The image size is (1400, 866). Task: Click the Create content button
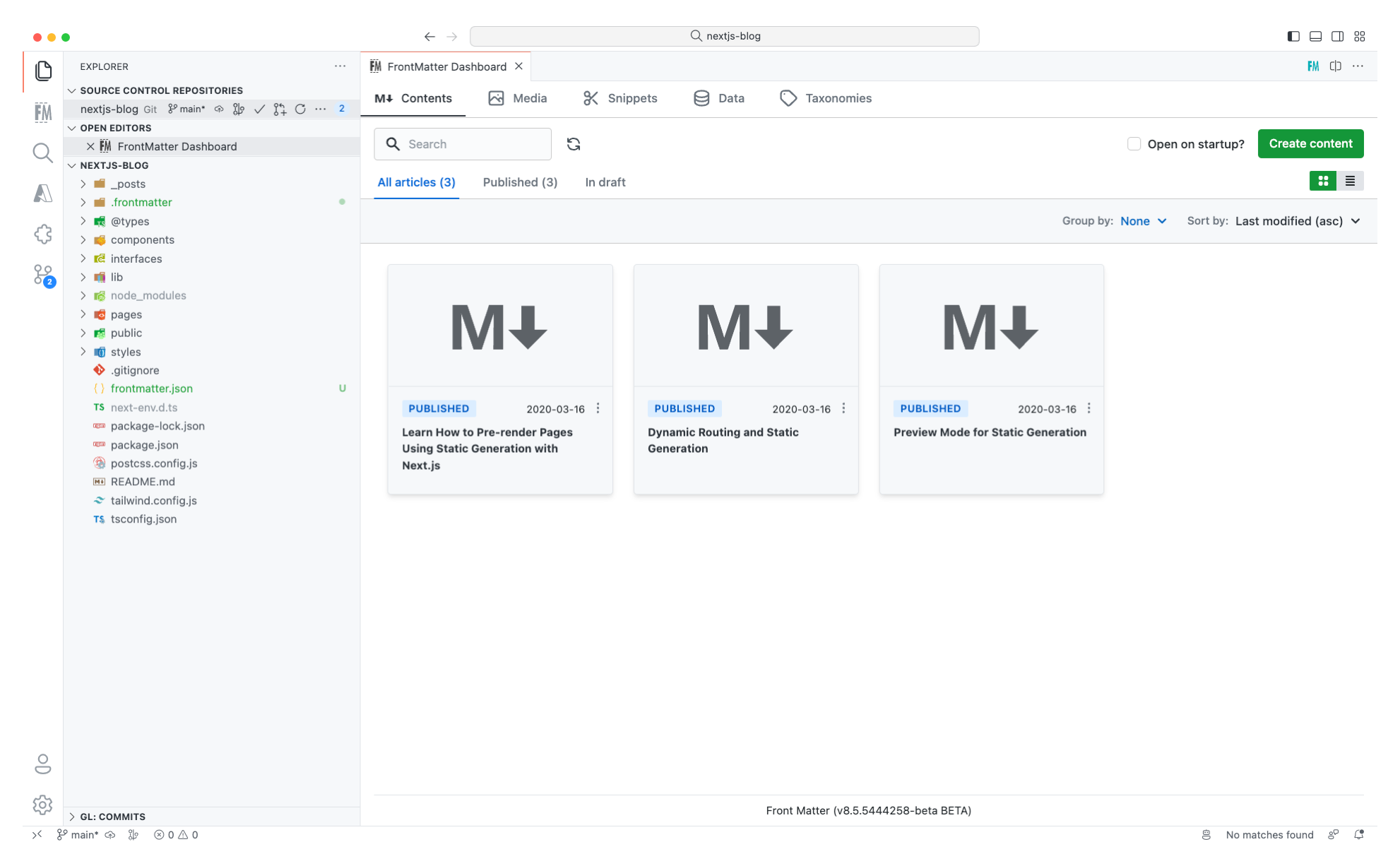click(x=1310, y=143)
